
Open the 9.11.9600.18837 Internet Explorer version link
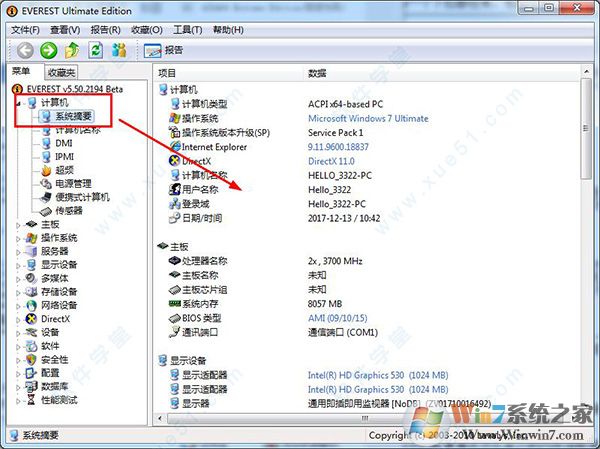(338, 147)
